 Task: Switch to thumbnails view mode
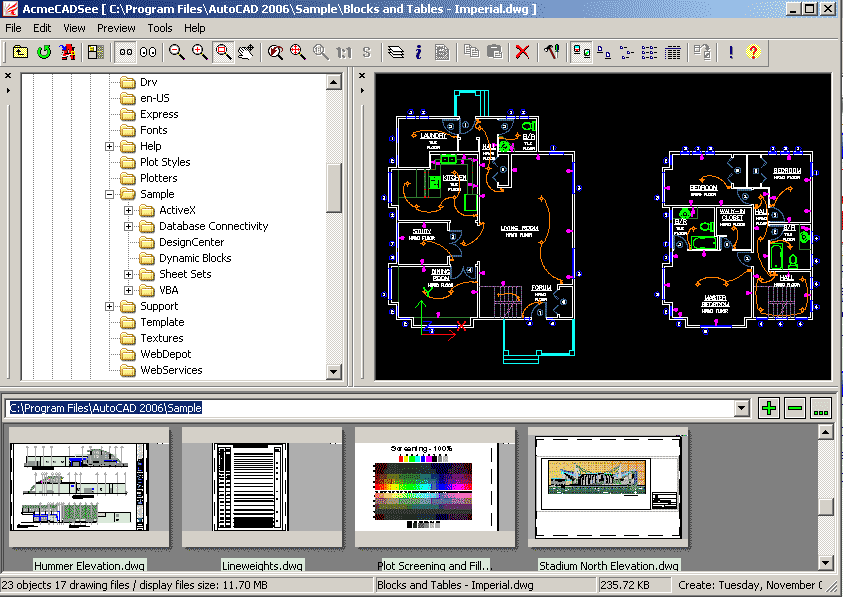pyautogui.click(x=581, y=52)
